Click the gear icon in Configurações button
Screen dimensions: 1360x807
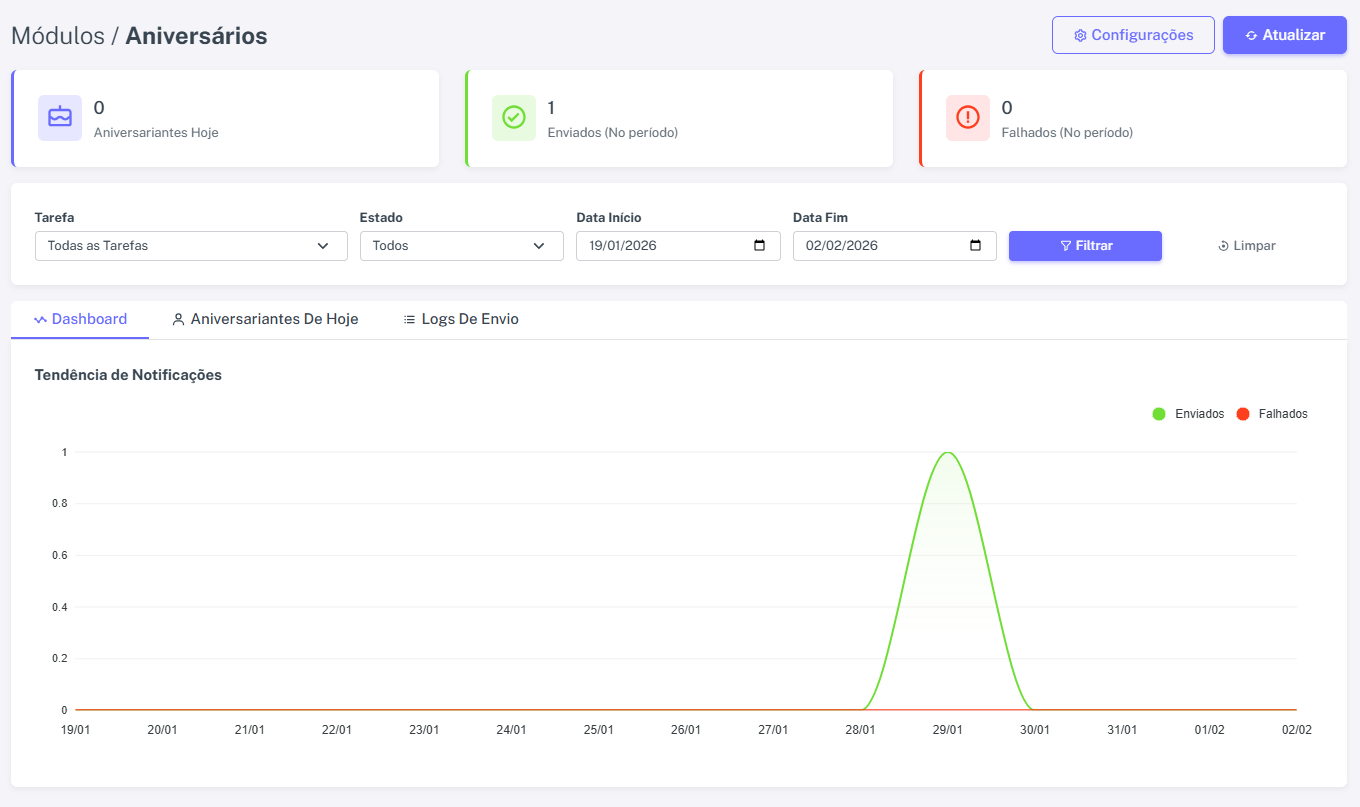(1080, 35)
